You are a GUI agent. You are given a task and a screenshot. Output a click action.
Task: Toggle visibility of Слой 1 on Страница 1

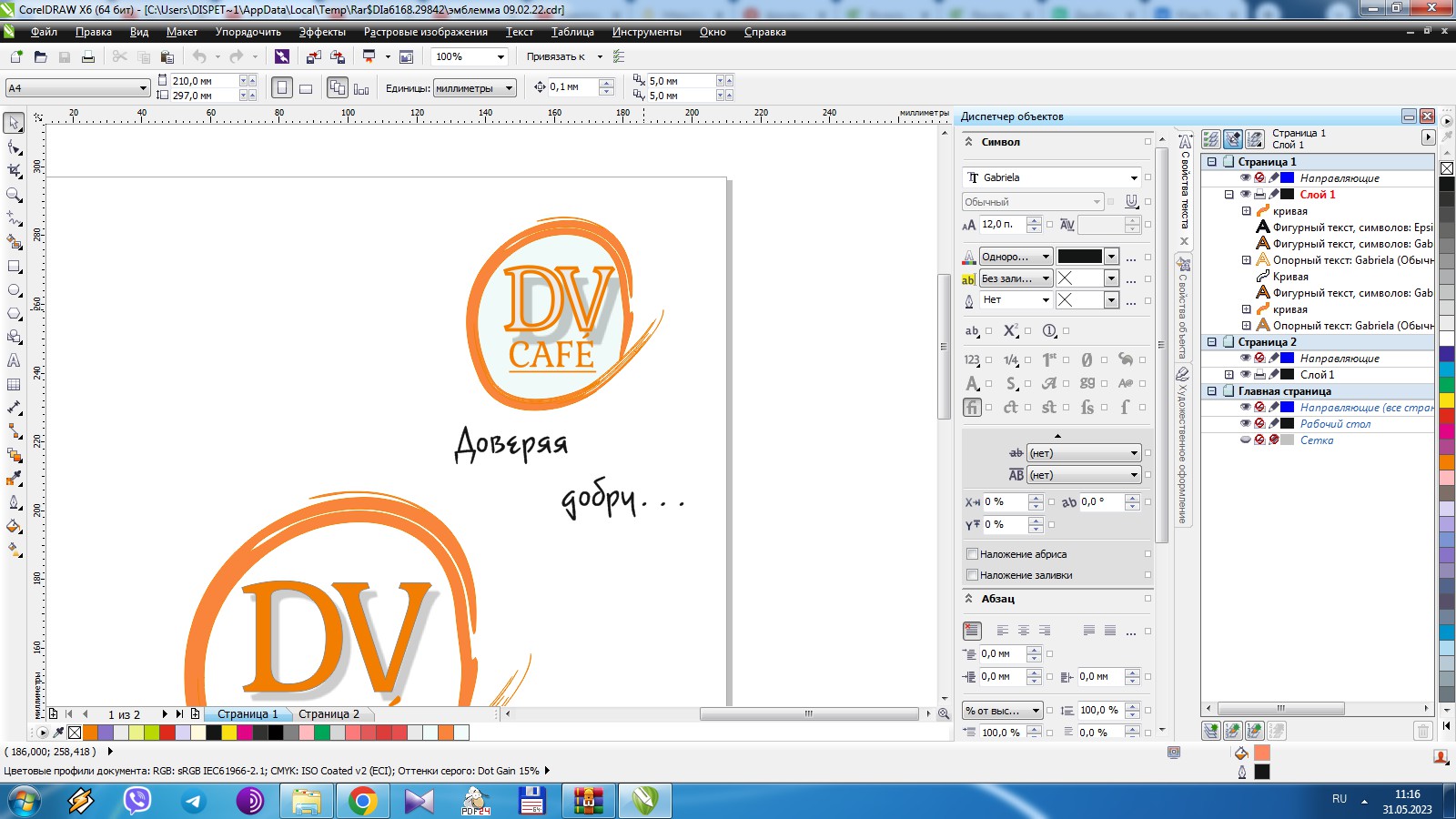coord(1245,194)
